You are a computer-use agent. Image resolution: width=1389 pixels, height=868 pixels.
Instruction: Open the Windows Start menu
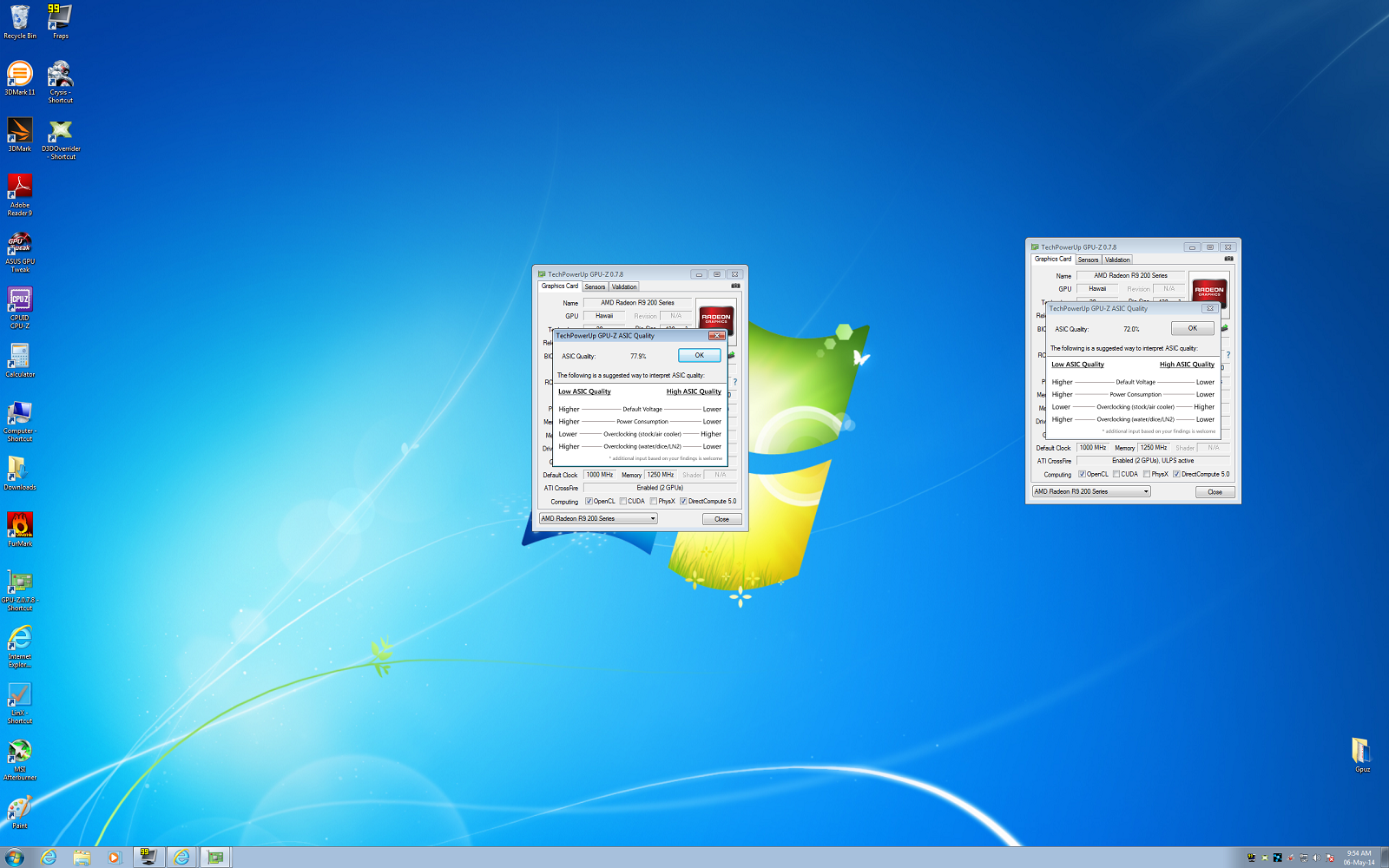(x=15, y=858)
